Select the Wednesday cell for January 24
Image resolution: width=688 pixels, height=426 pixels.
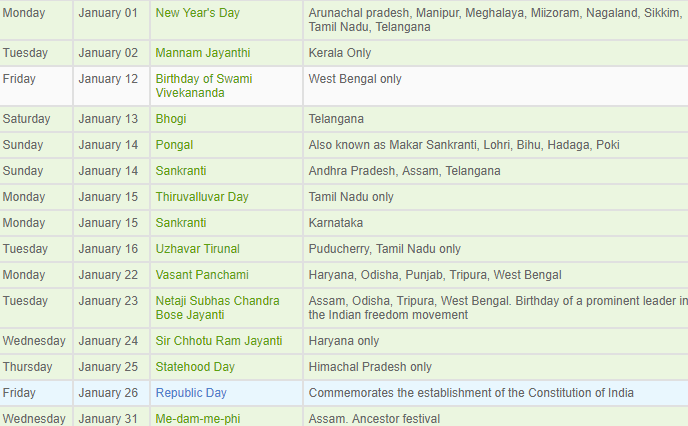pyautogui.click(x=36, y=341)
